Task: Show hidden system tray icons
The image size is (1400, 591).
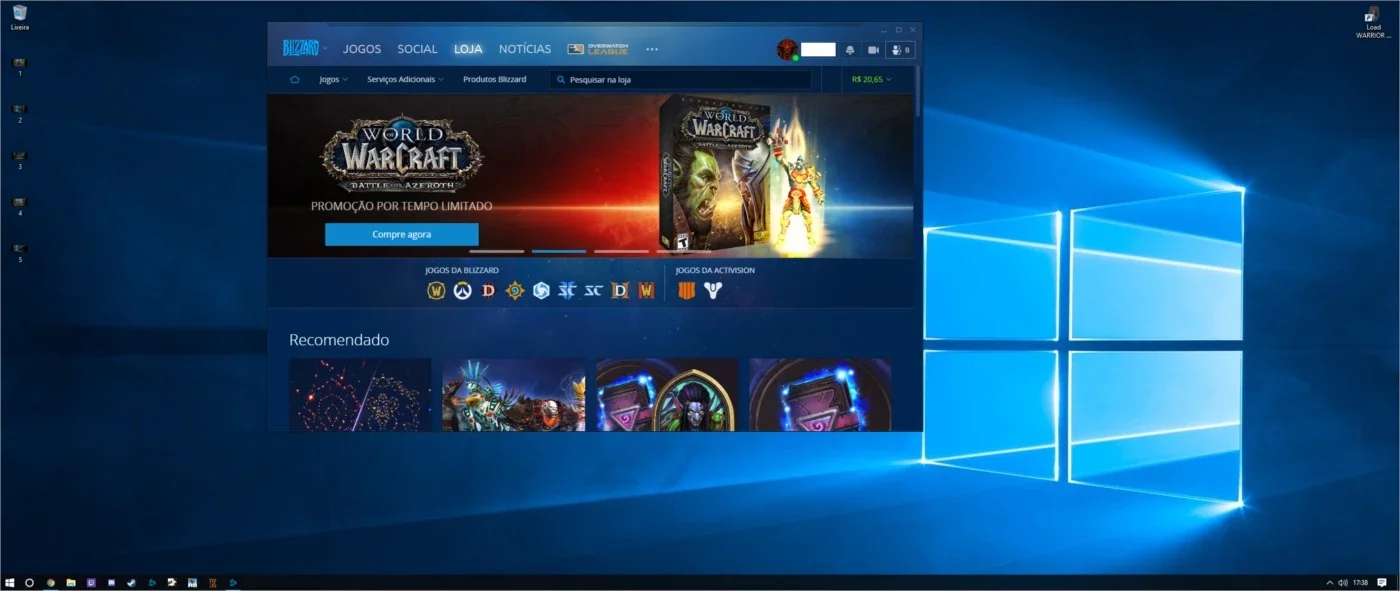Action: (1329, 582)
